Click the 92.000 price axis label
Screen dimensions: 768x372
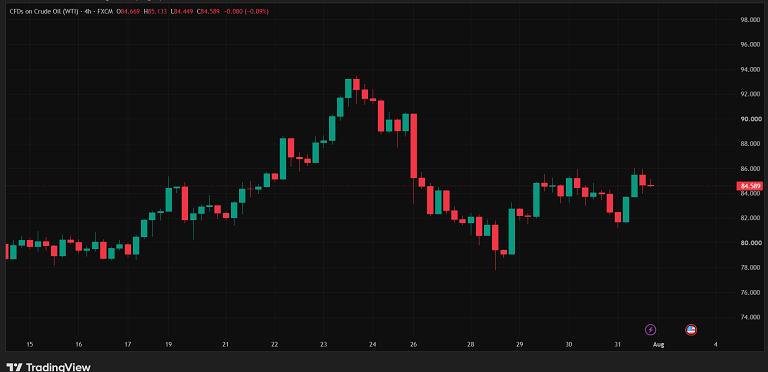click(750, 94)
